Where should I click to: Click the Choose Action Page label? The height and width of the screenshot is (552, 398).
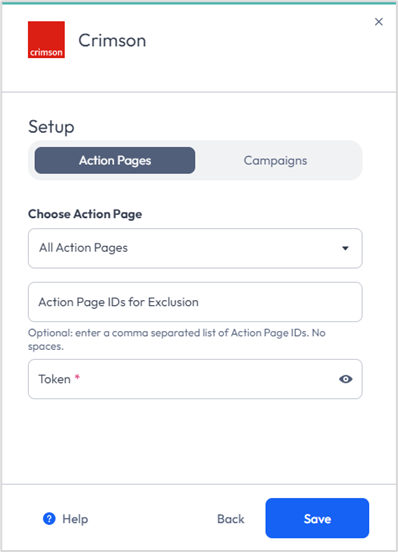[x=85, y=214]
